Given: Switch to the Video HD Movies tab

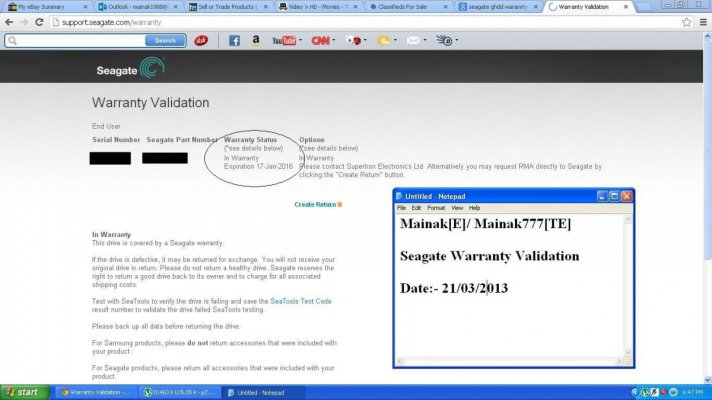Looking at the screenshot, I should pyautogui.click(x=319, y=7).
